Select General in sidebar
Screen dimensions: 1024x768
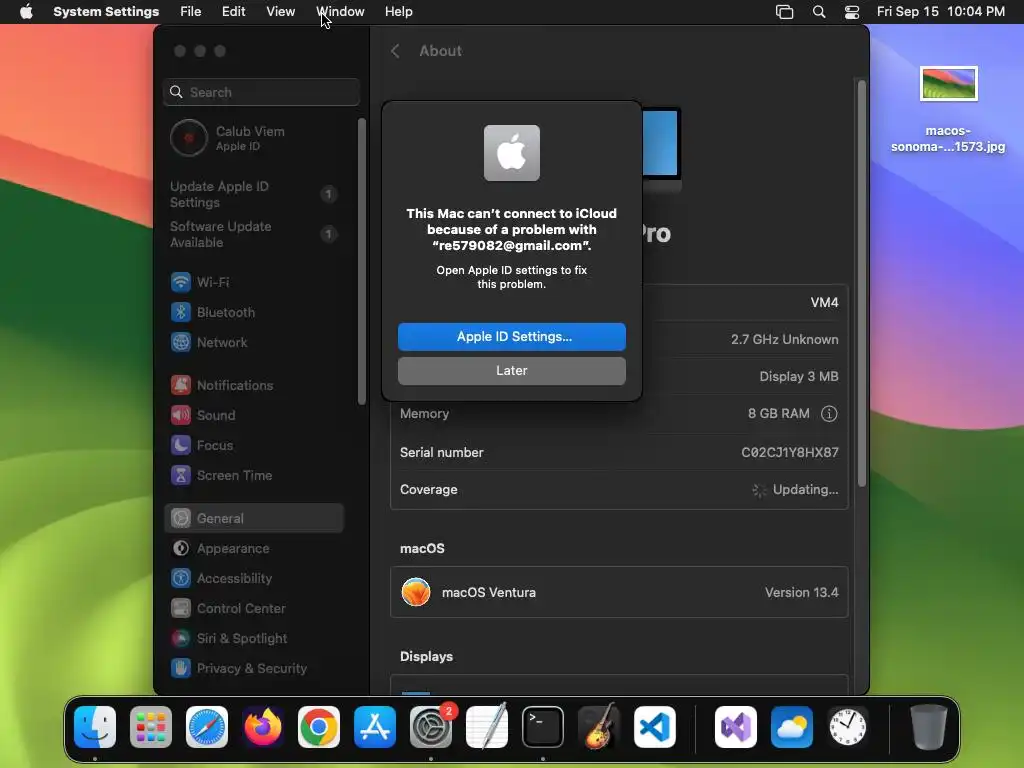[x=255, y=519]
